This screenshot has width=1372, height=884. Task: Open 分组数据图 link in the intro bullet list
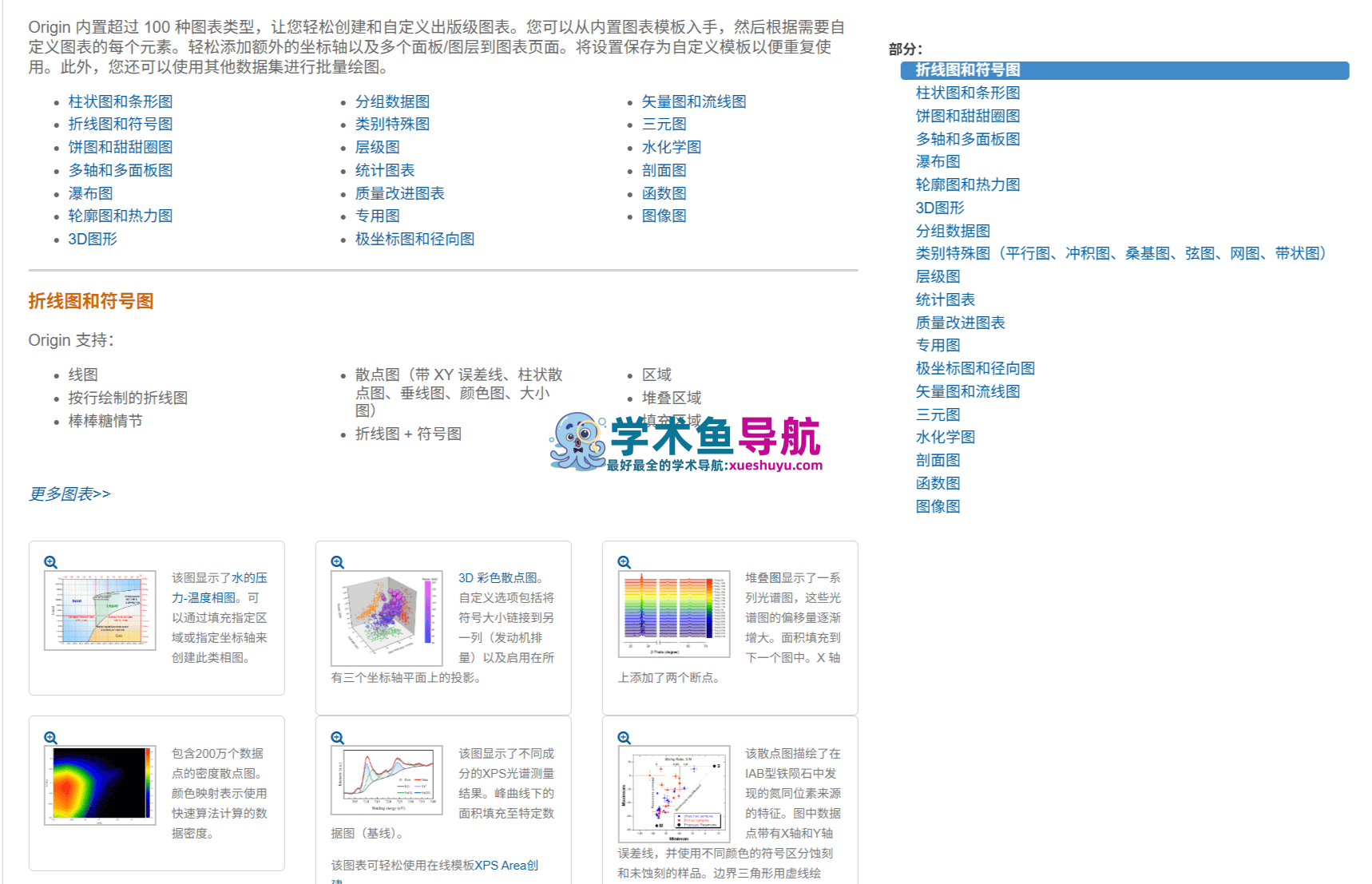(393, 102)
